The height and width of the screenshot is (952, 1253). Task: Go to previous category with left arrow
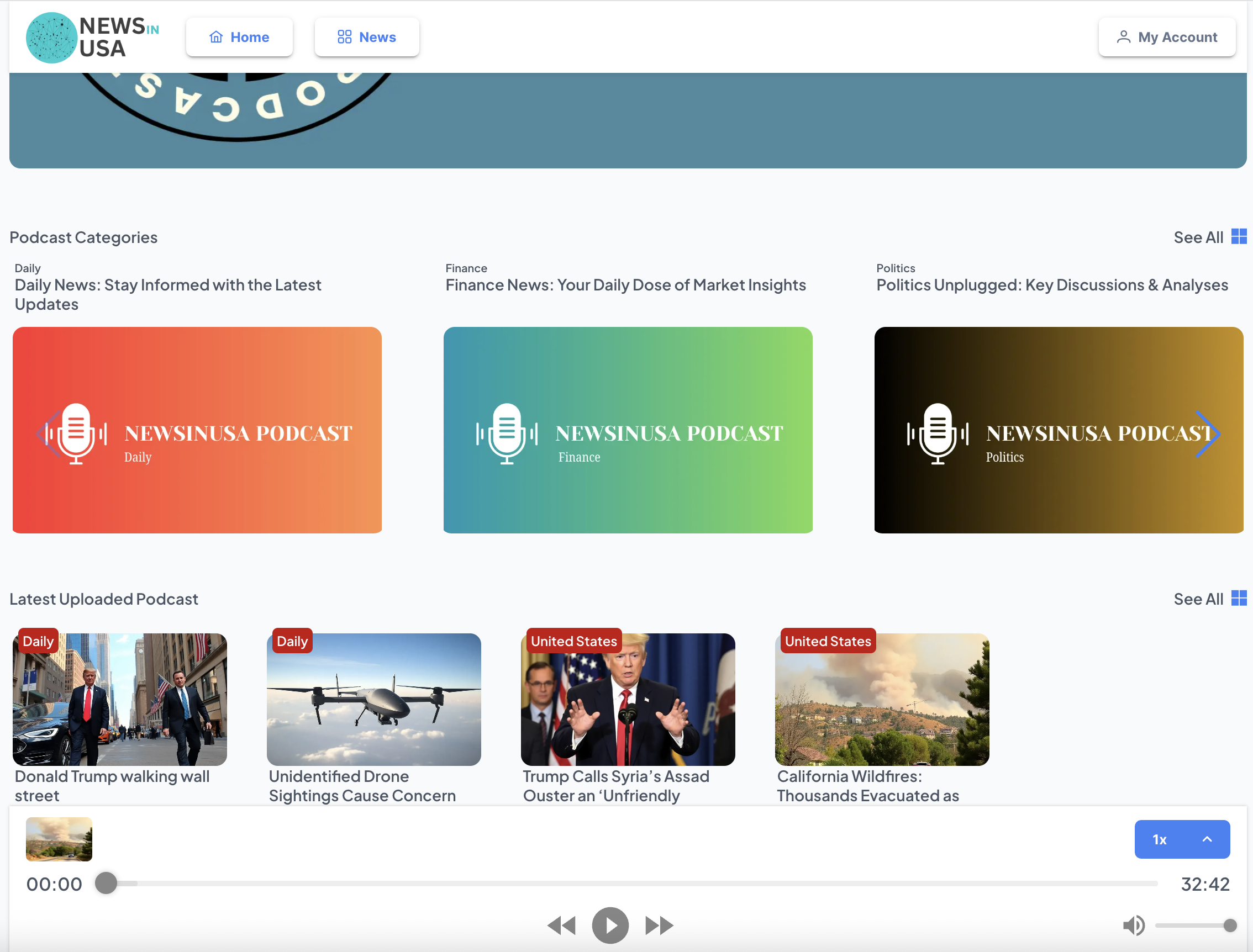coord(48,433)
